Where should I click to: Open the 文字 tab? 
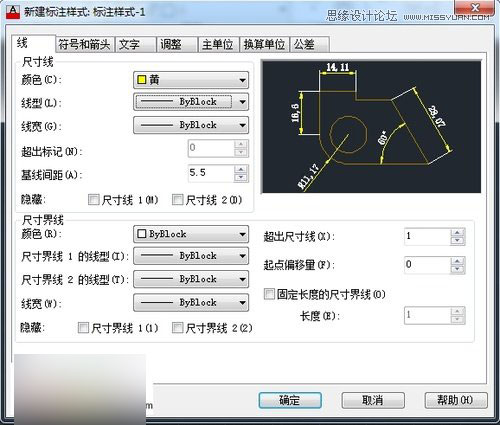pyautogui.click(x=135, y=44)
